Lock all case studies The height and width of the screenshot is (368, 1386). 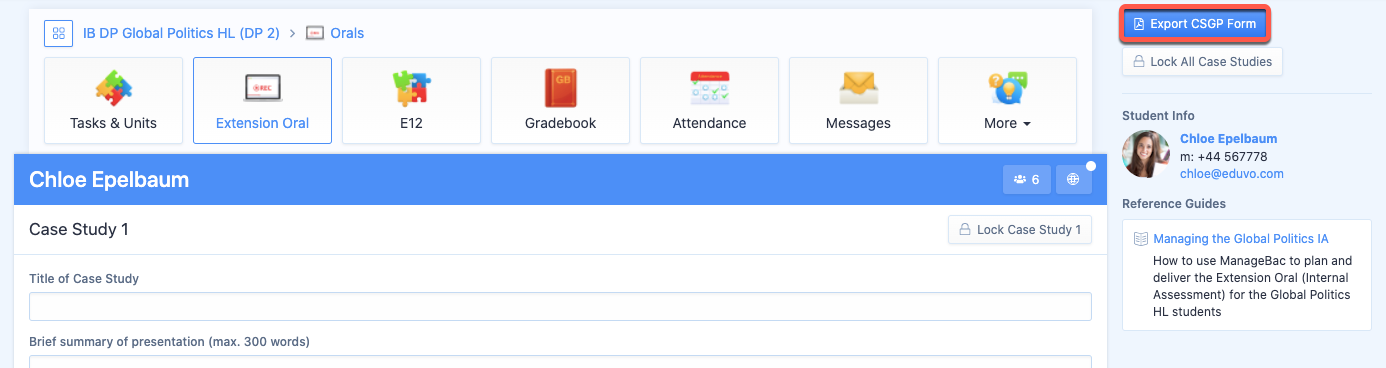click(x=1202, y=61)
